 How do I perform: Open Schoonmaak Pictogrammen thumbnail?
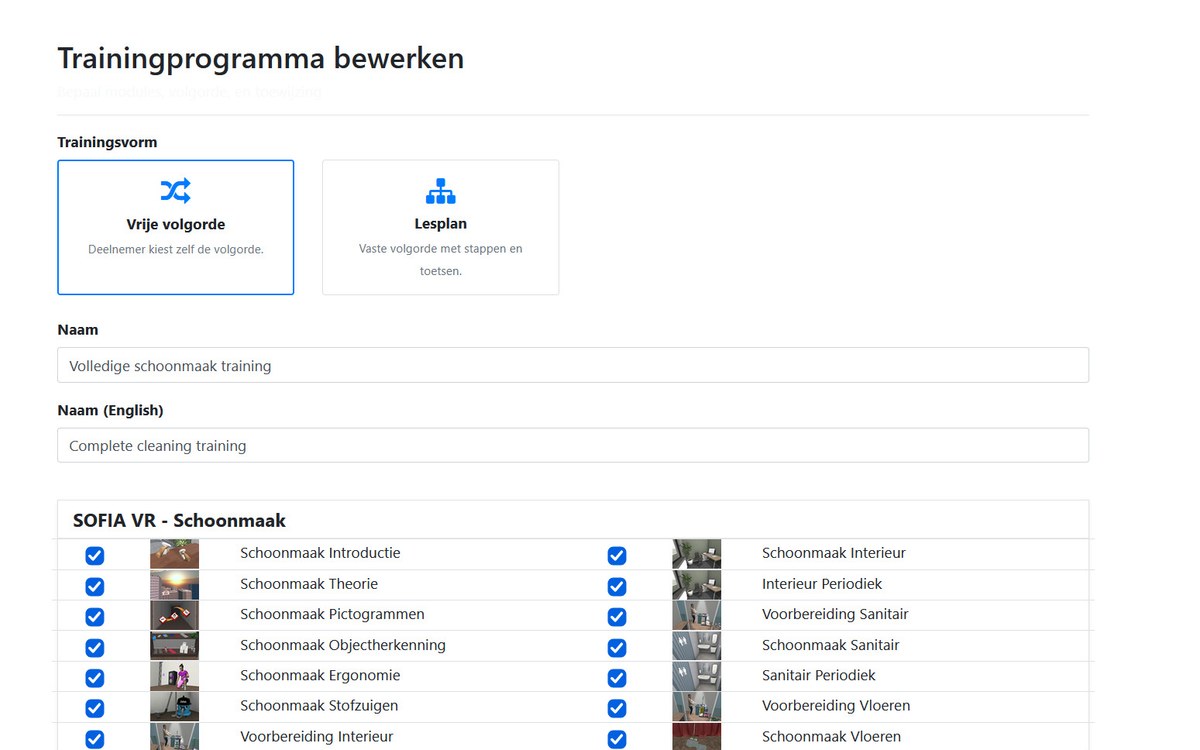coord(174,615)
